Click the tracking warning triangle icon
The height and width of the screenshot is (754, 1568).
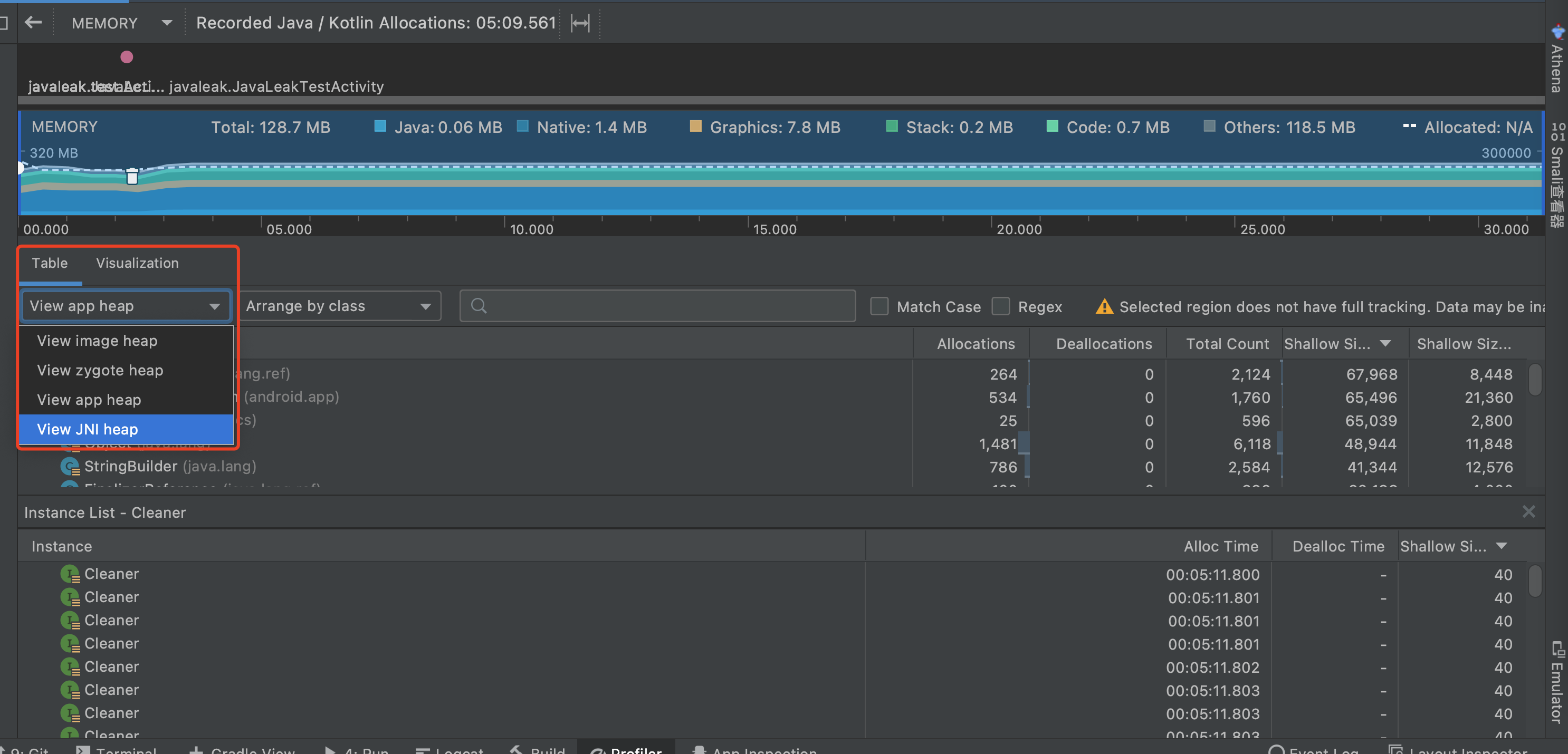[1104, 307]
